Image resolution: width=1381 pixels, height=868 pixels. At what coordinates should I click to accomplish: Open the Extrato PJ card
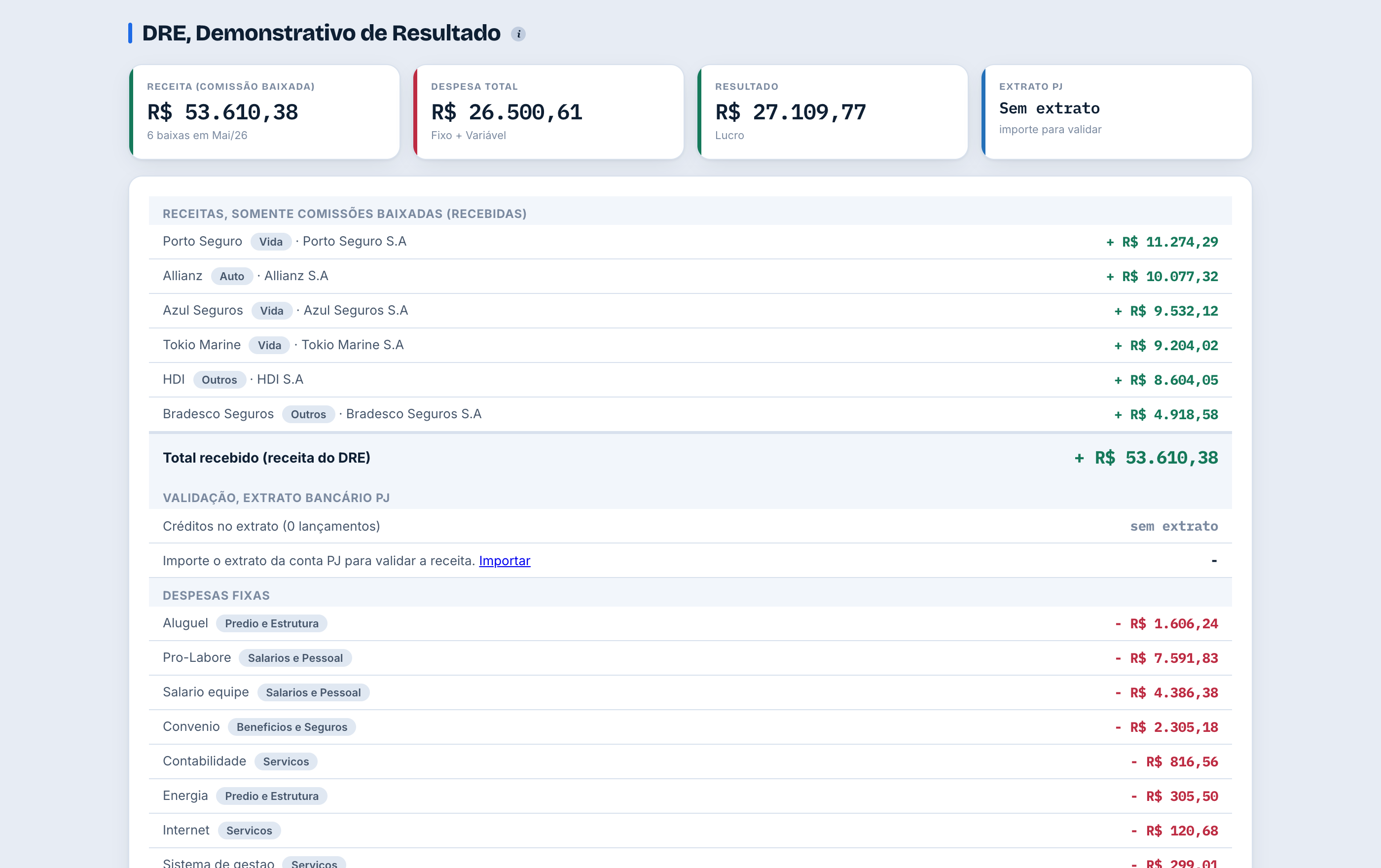pyautogui.click(x=1116, y=112)
